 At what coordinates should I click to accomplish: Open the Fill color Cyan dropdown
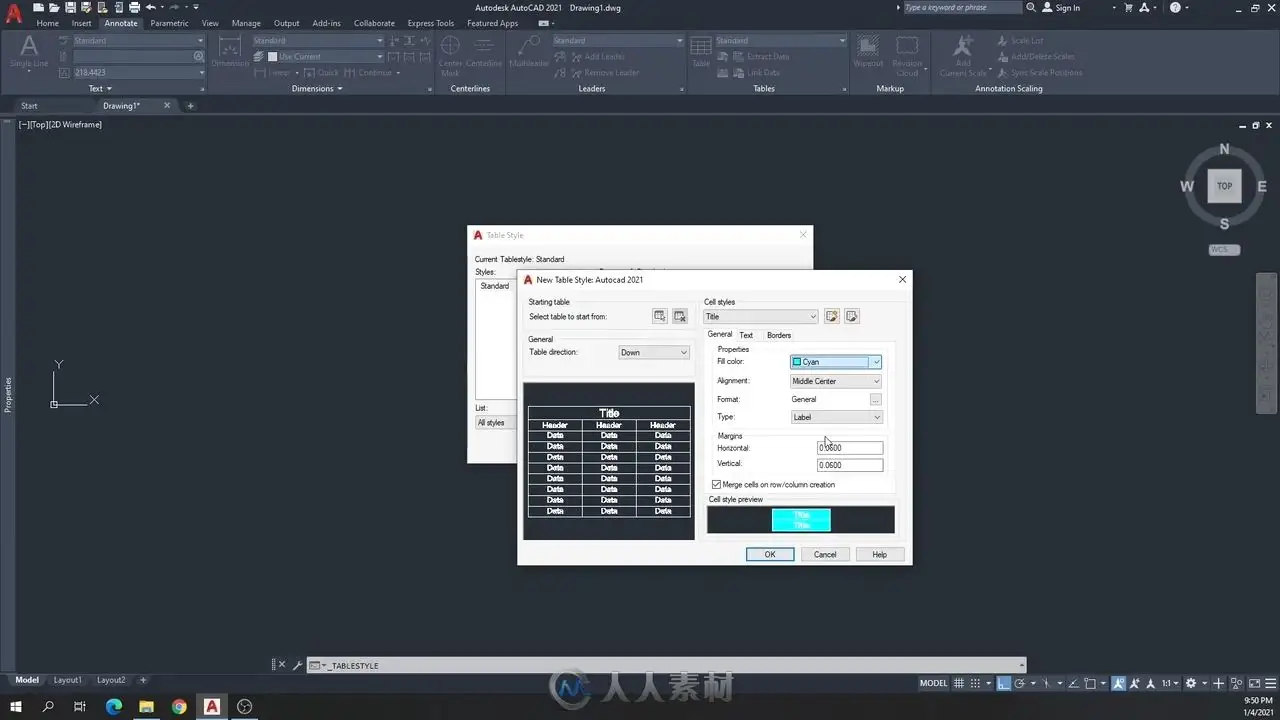click(x=836, y=362)
